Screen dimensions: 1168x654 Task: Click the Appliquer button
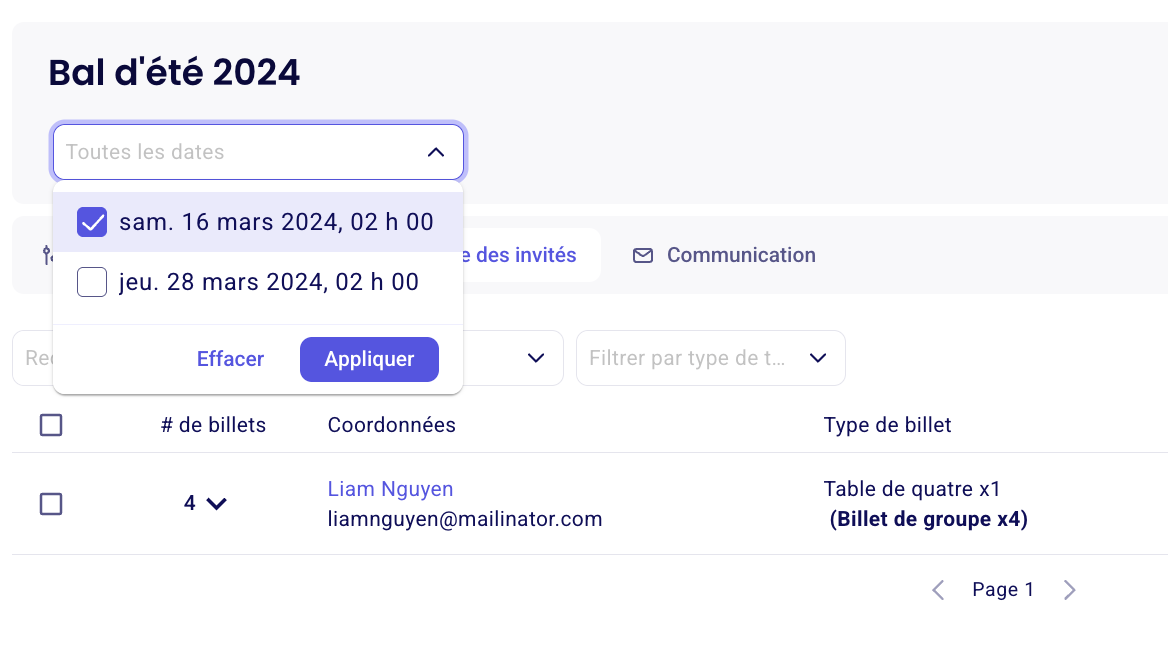pyautogui.click(x=369, y=359)
